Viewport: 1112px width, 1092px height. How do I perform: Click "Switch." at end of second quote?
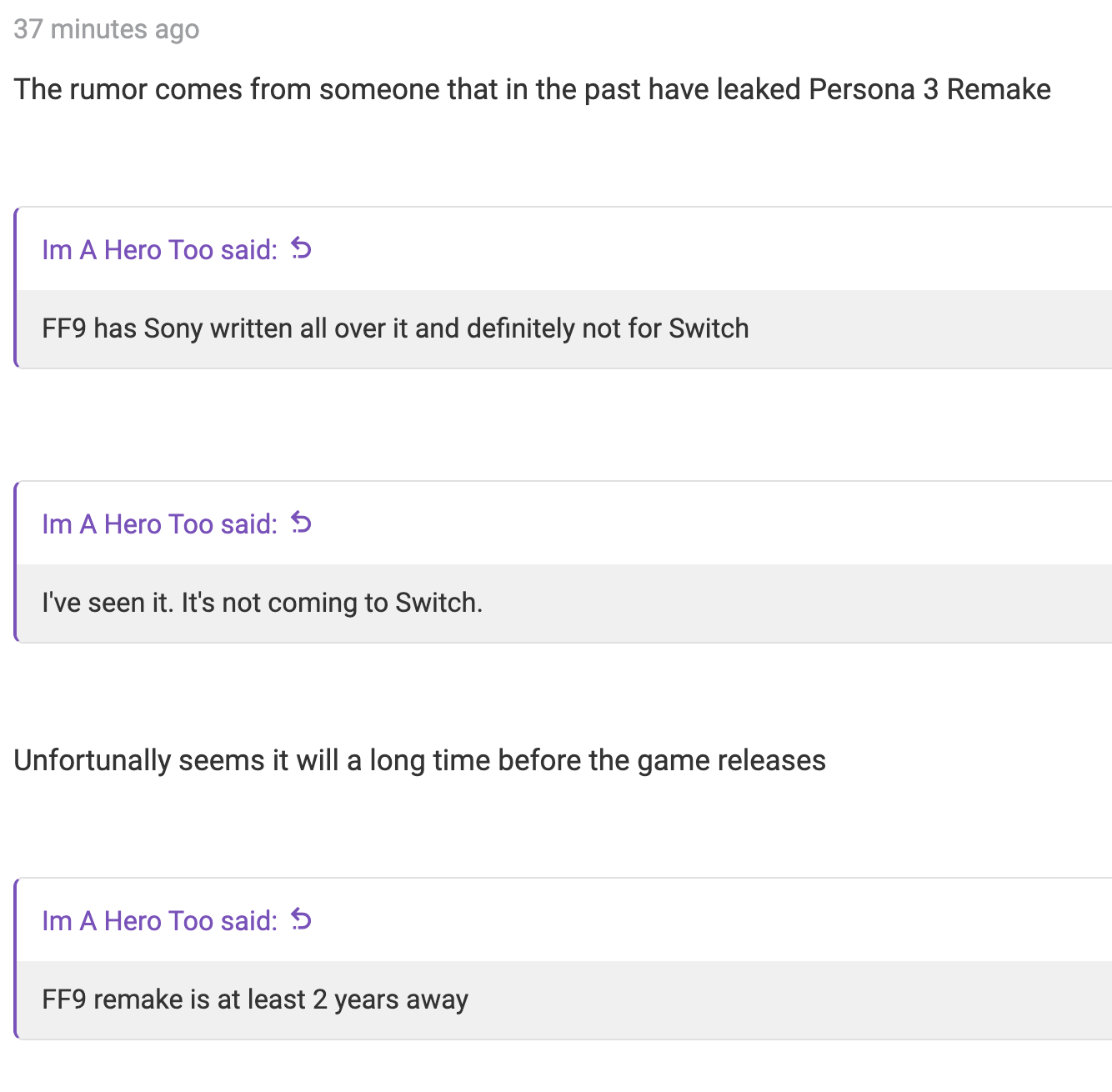439,603
